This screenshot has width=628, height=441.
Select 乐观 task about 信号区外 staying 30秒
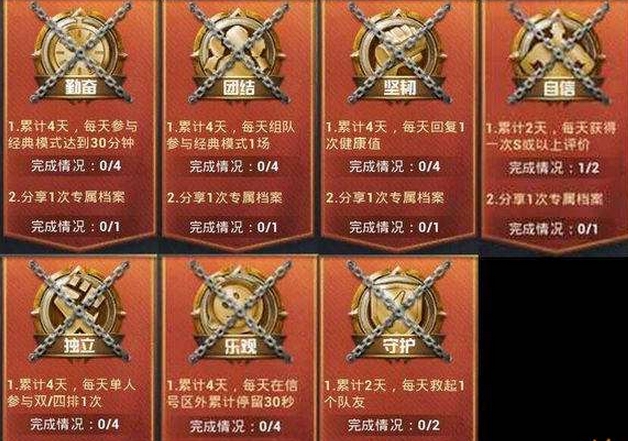232,394
